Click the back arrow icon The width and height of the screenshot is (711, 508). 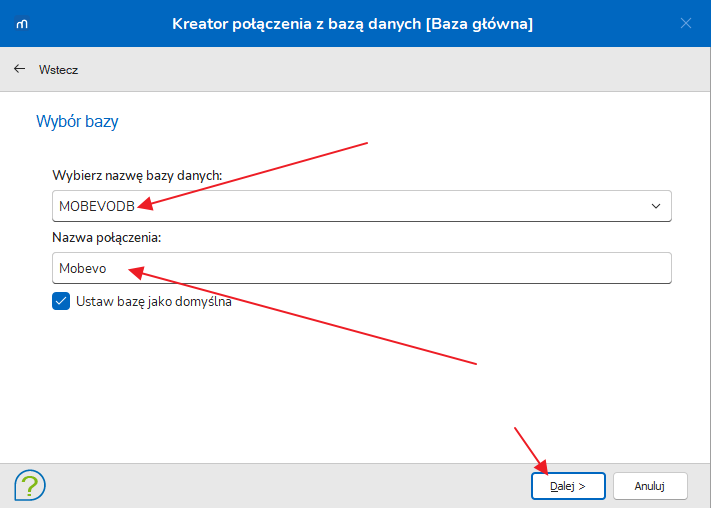[x=19, y=69]
